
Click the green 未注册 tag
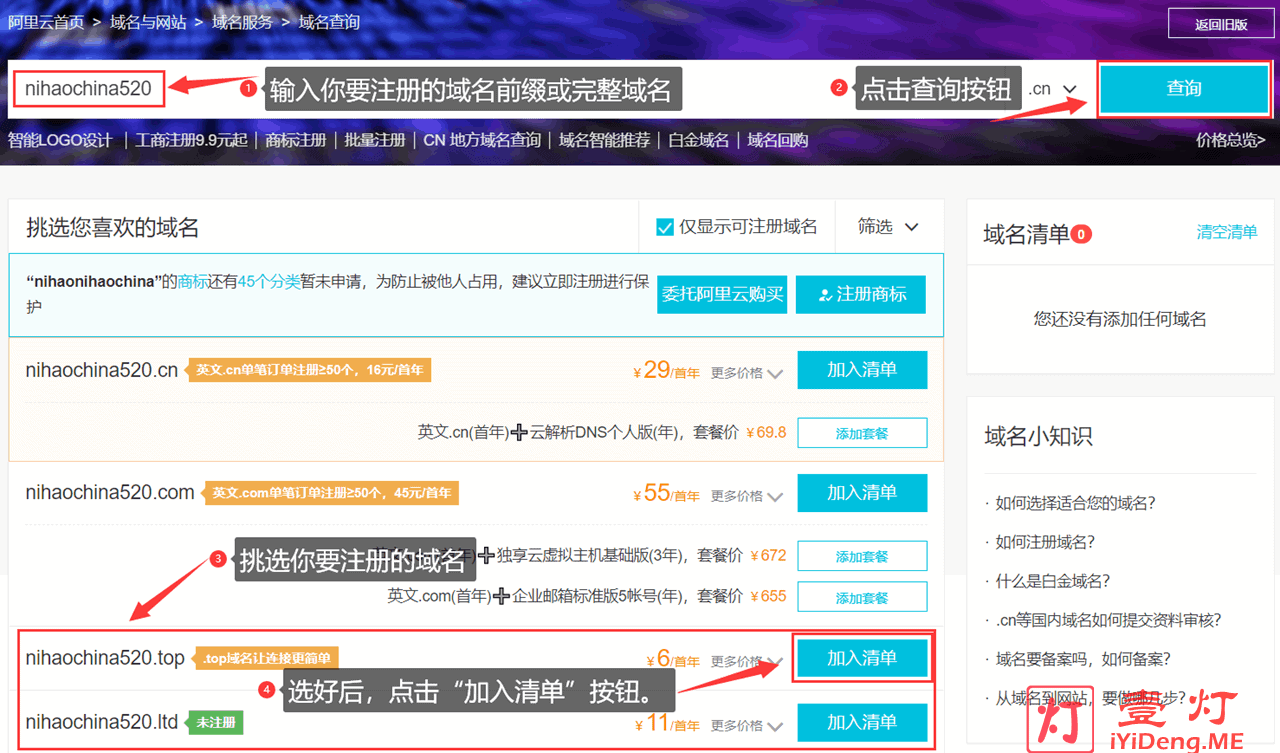pyautogui.click(x=216, y=722)
